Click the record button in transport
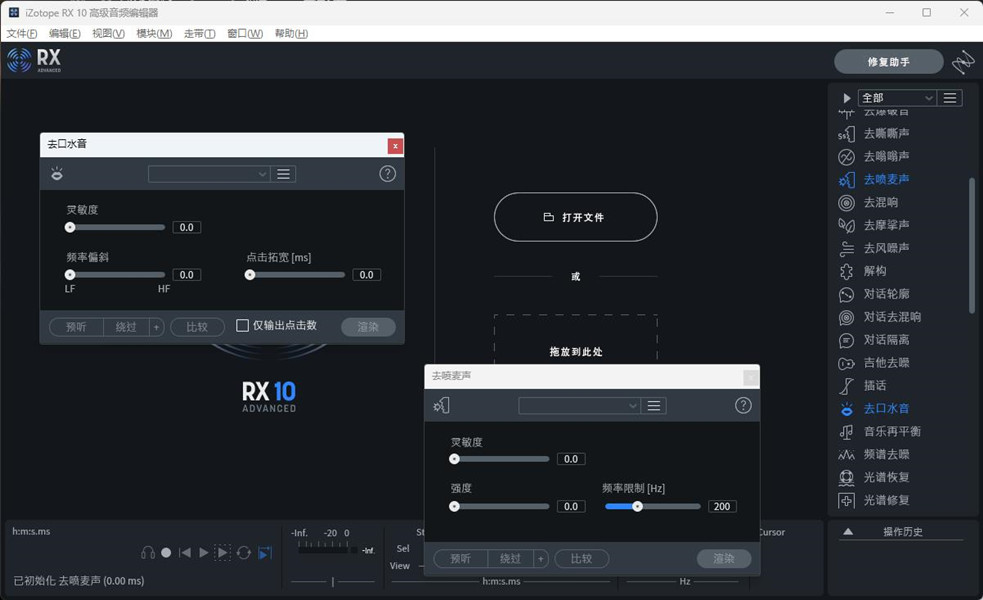Screen dimensions: 983x600 tap(166, 552)
